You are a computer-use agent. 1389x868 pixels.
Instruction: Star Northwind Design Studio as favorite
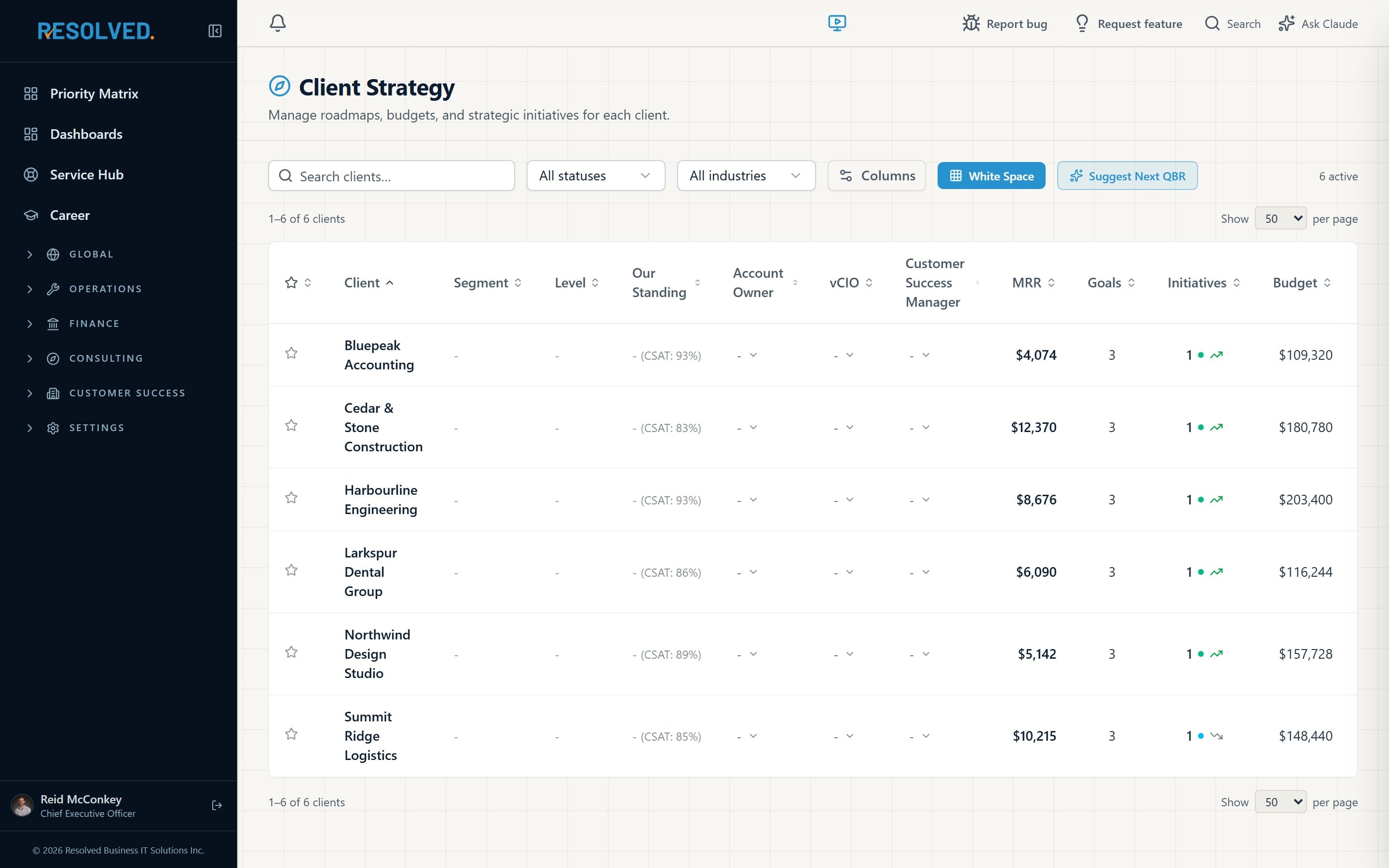point(292,652)
